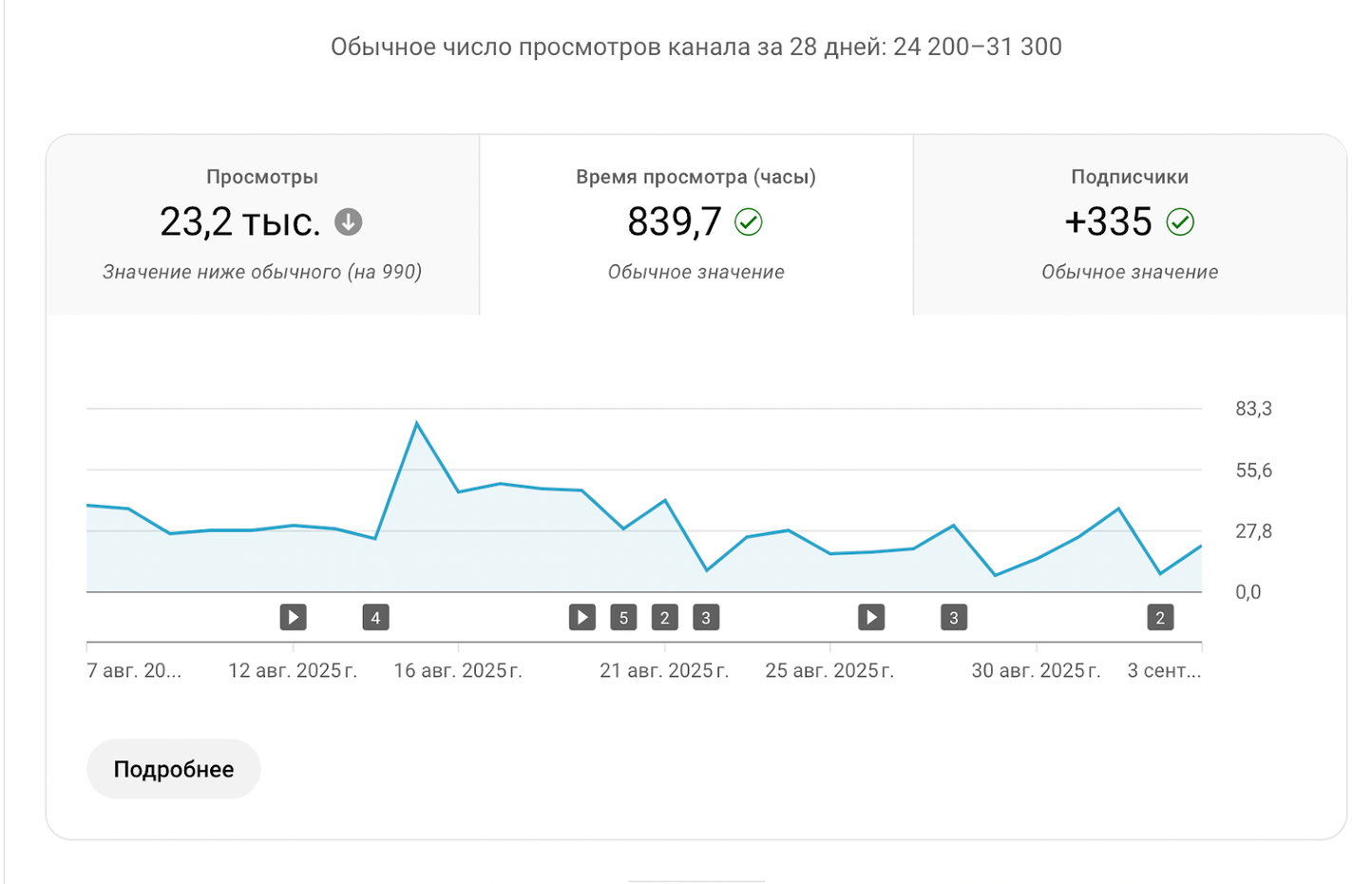
Task: Click the '2' marker near 21 авг.
Action: (x=664, y=617)
